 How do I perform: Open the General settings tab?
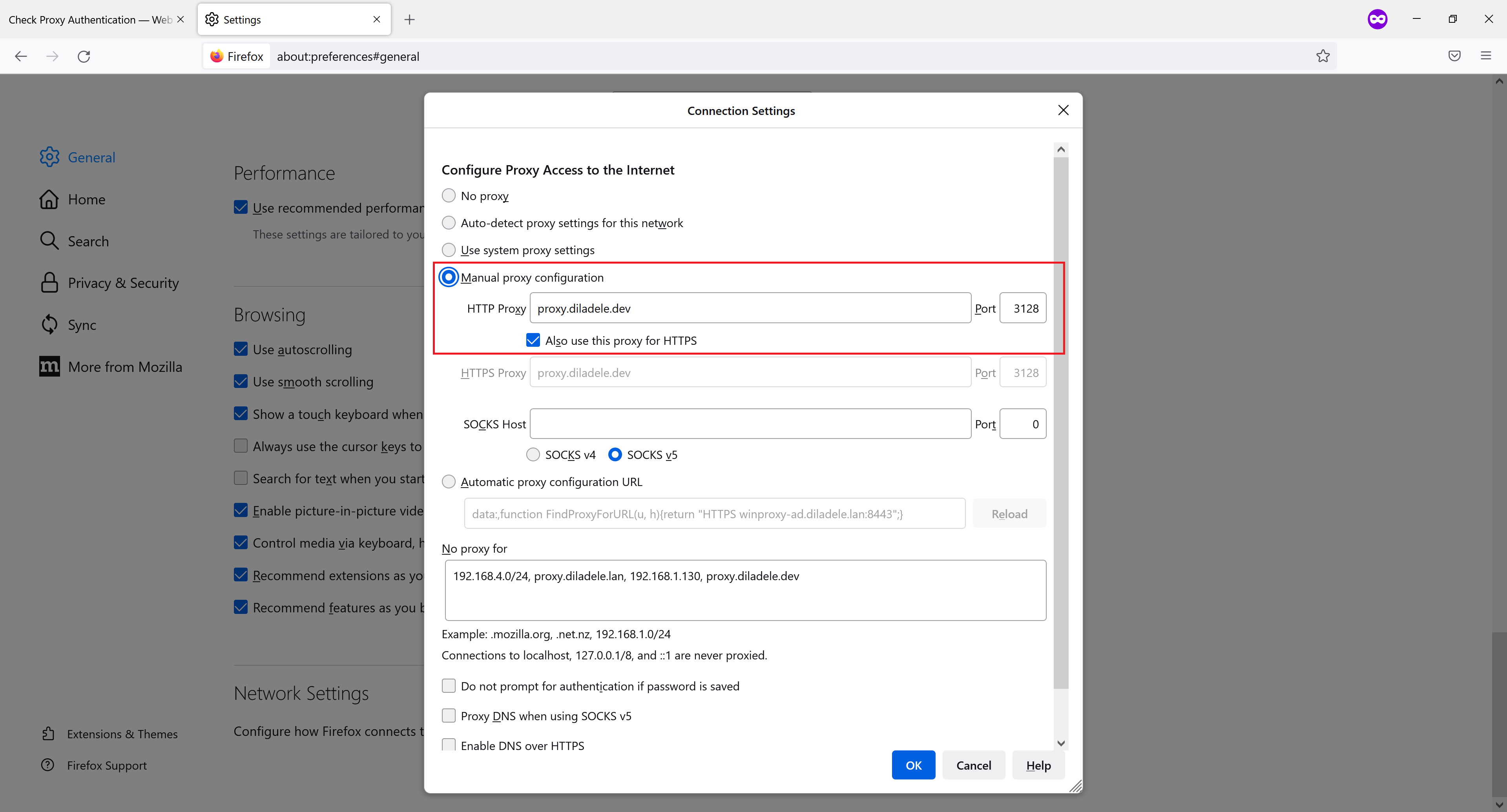point(91,157)
